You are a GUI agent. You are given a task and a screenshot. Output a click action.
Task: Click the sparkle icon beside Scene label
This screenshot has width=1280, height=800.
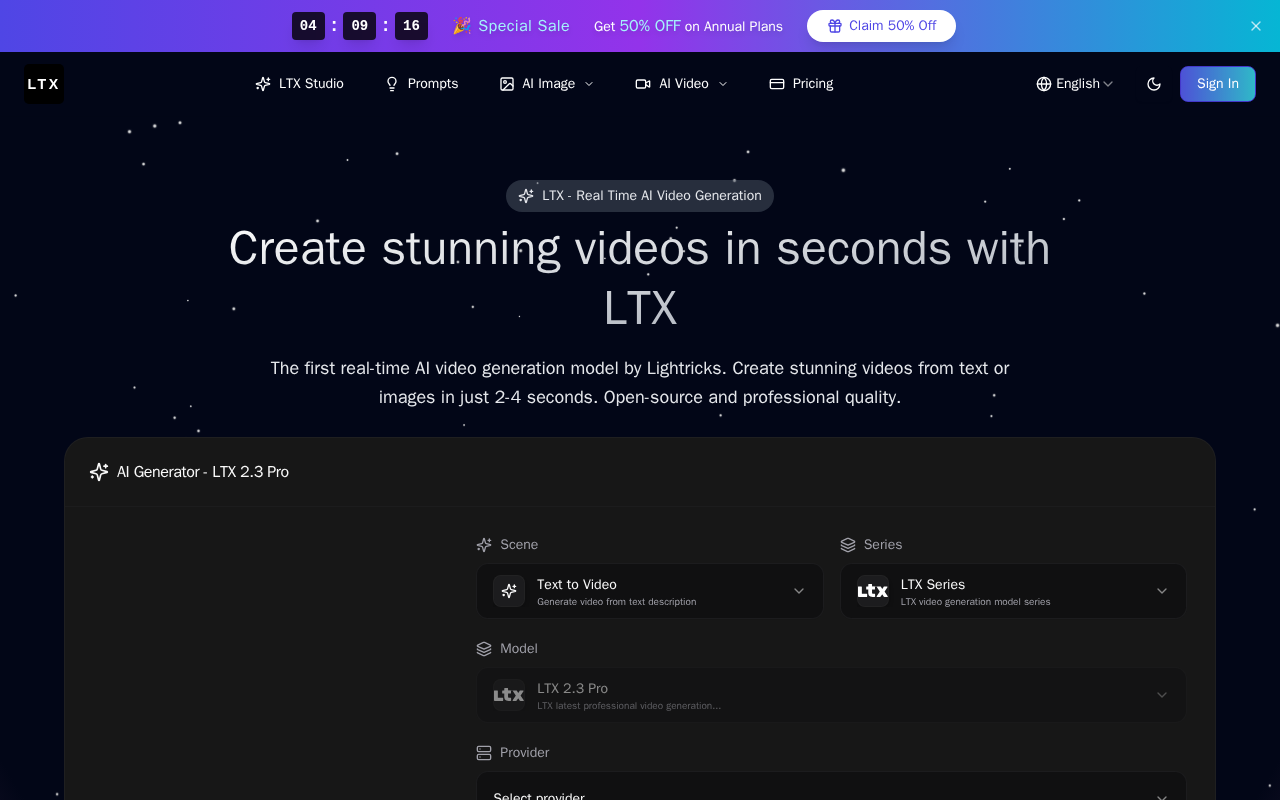click(484, 545)
